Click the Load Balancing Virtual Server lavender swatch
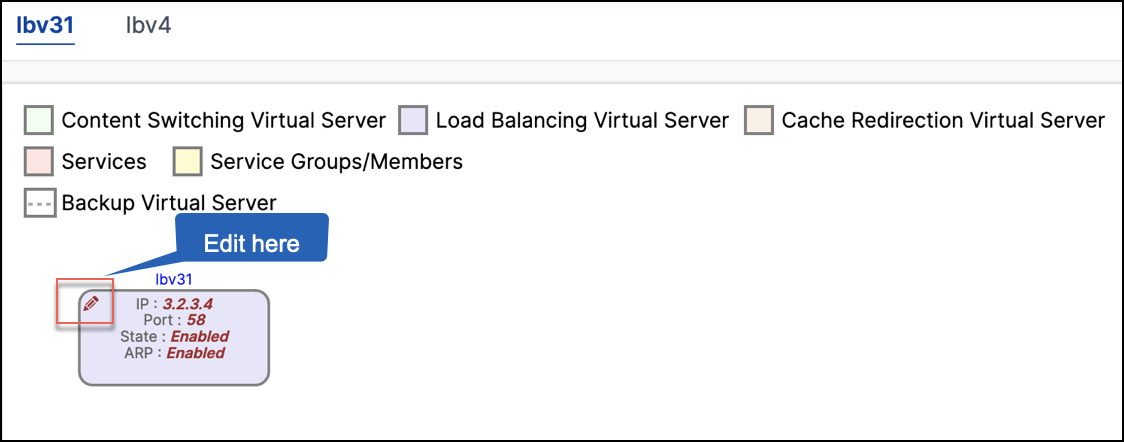 click(x=413, y=120)
